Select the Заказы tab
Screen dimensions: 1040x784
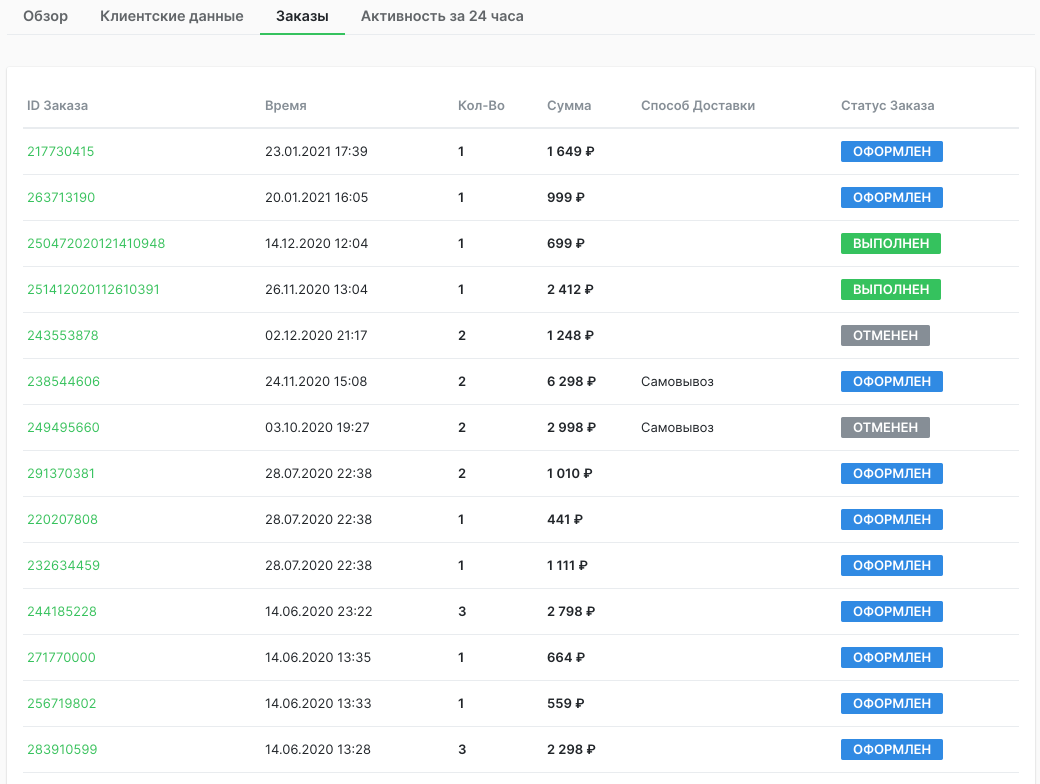[x=302, y=16]
